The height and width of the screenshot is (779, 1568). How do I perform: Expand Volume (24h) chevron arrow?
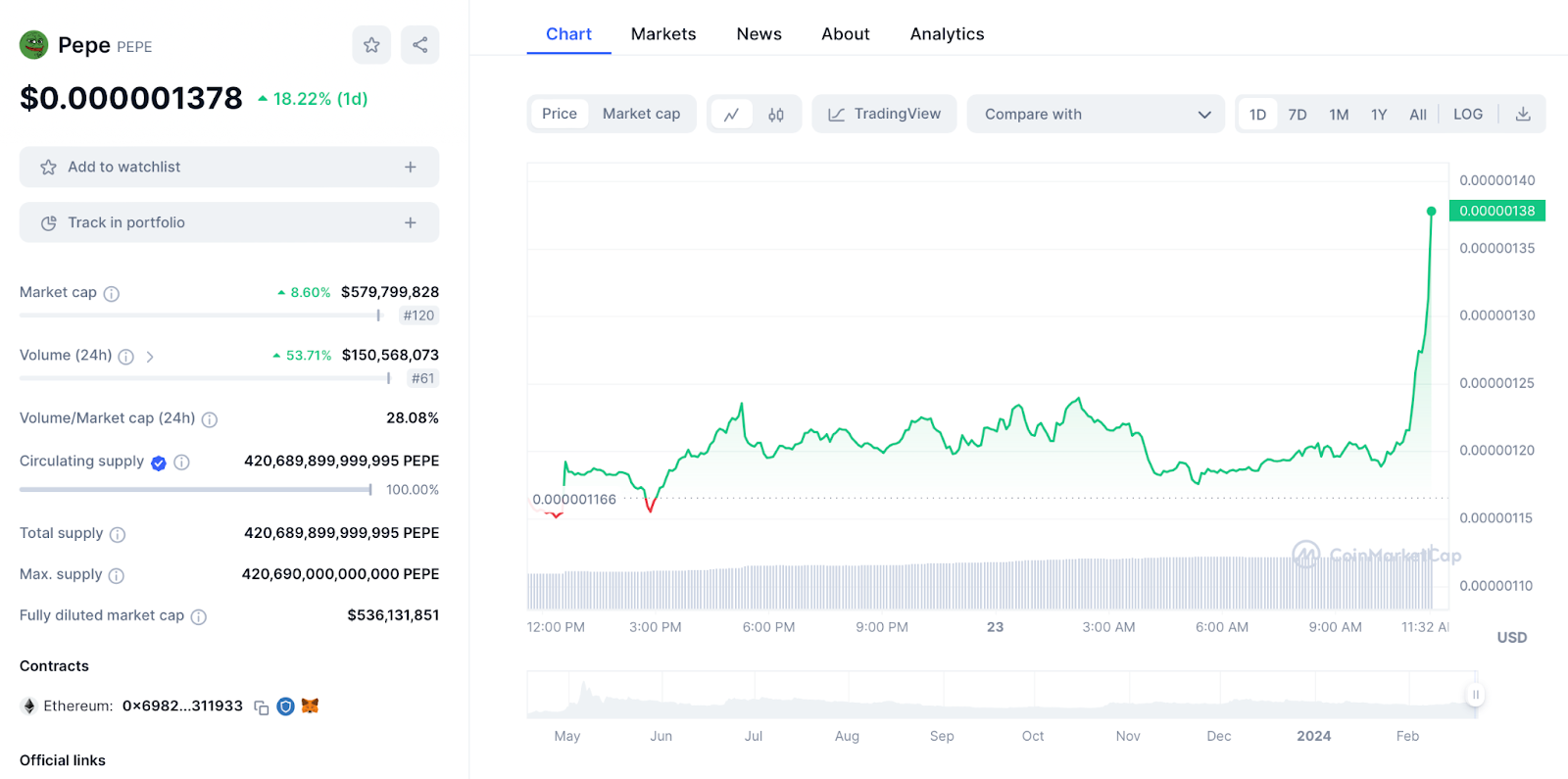150,357
